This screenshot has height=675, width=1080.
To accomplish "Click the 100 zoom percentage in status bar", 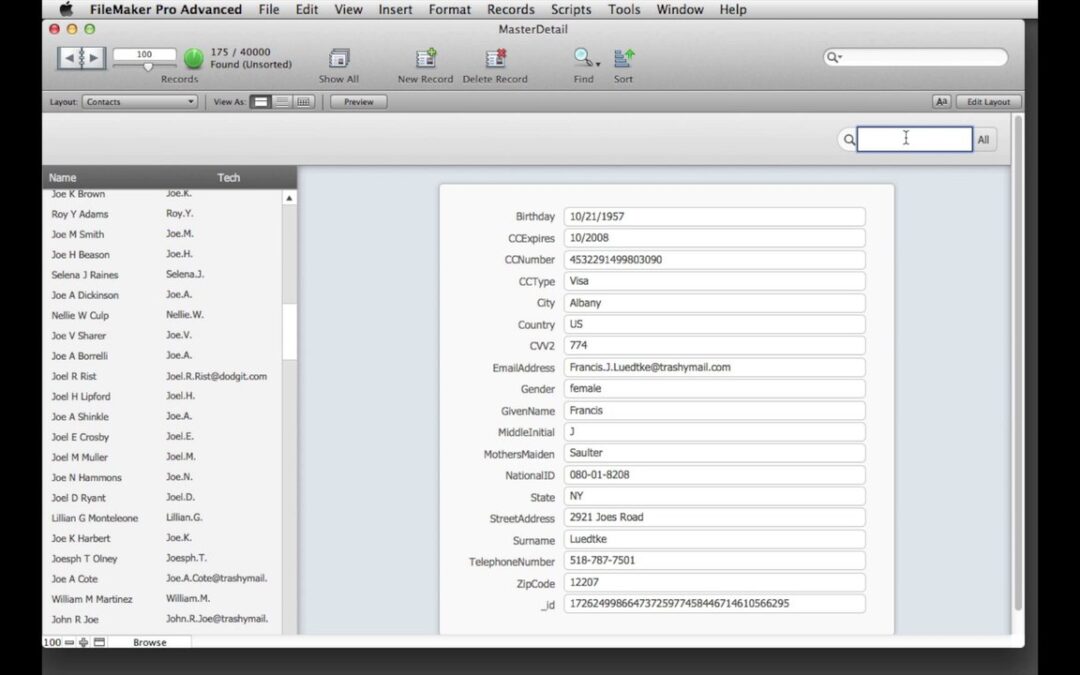I will pos(52,643).
